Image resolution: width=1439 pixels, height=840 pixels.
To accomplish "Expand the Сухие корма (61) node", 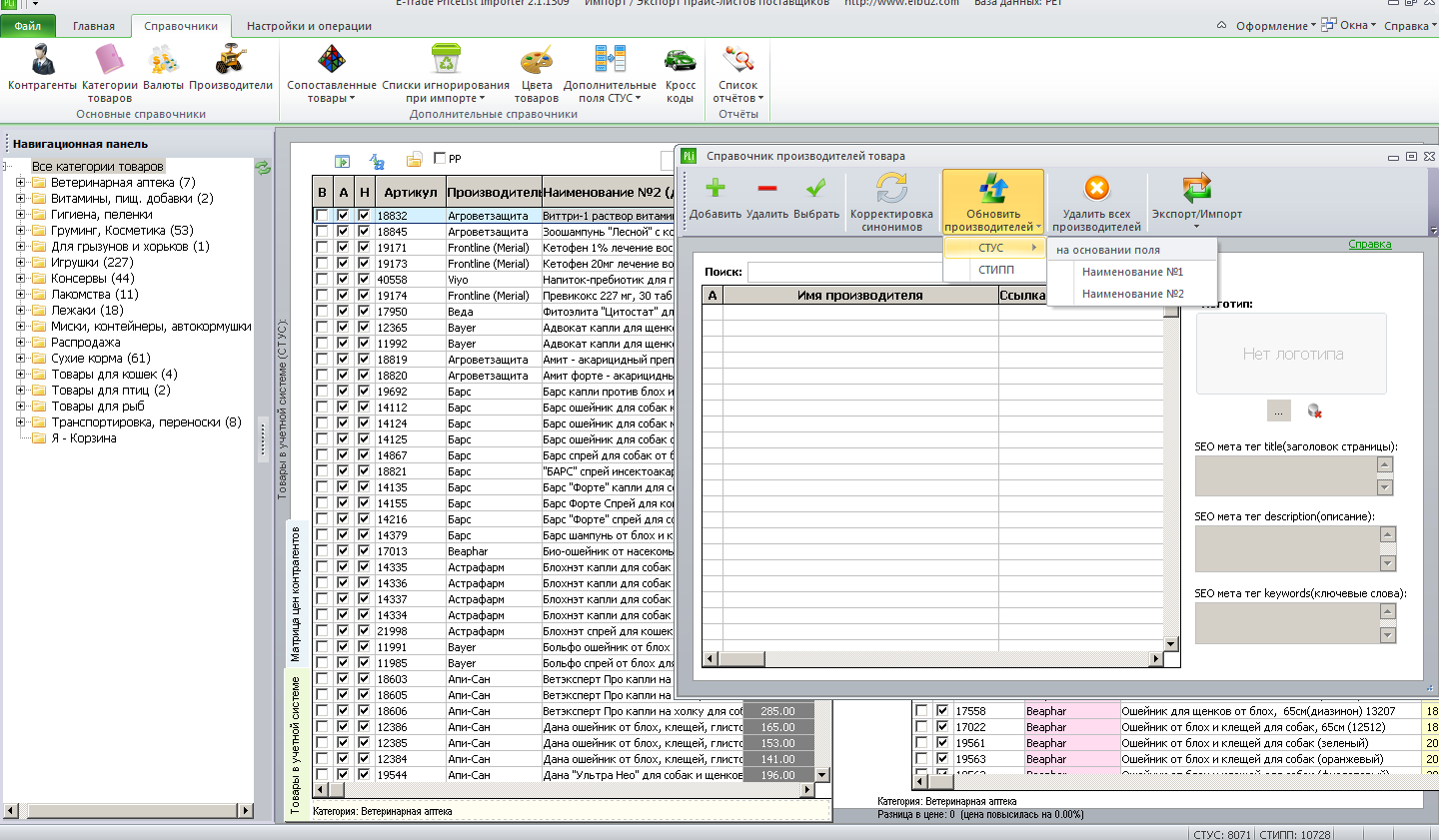I will tap(20, 359).
